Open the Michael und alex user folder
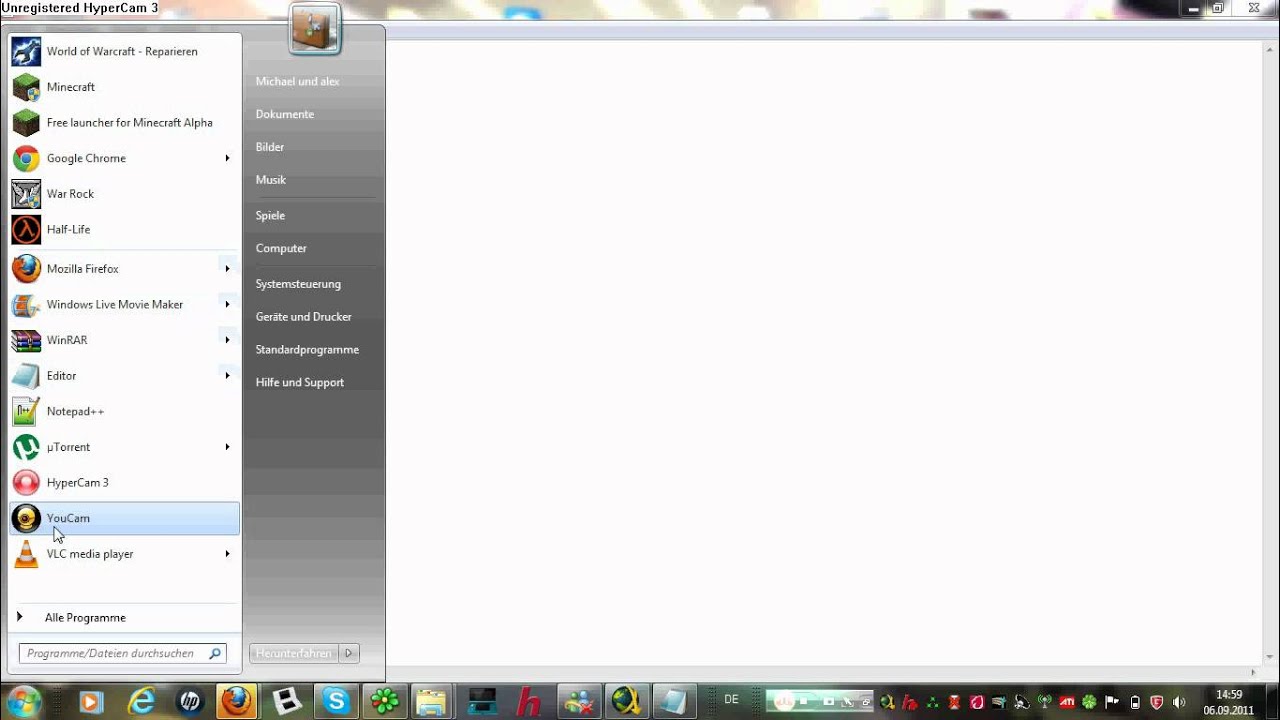 (x=298, y=81)
